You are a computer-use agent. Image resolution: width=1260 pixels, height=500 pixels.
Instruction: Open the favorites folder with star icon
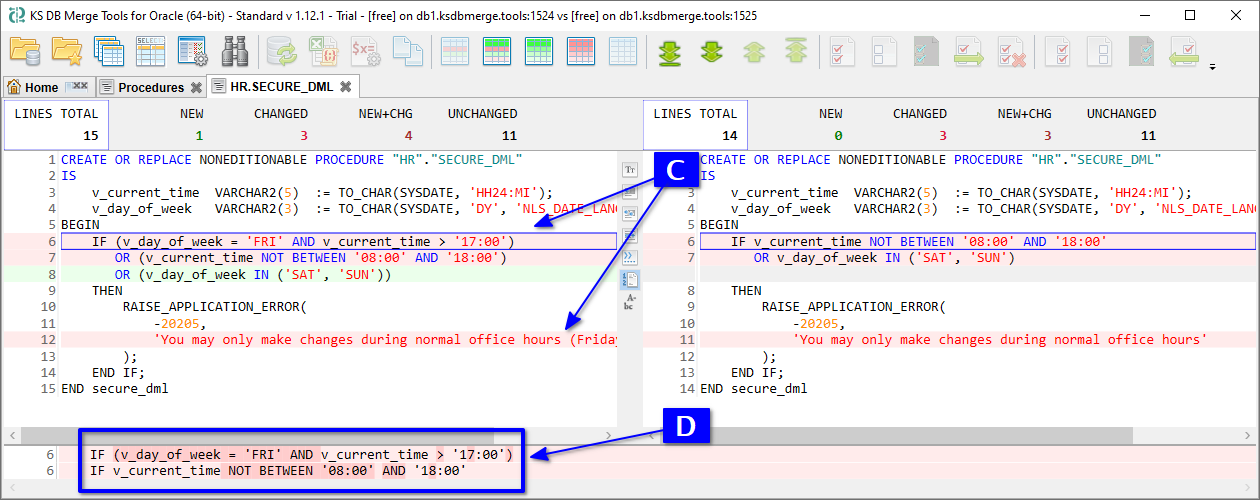click(x=66, y=51)
